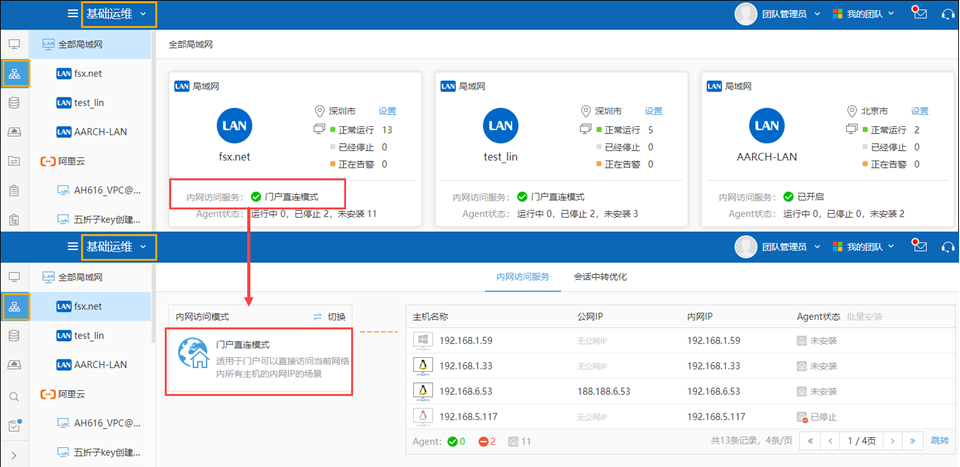The width and height of the screenshot is (960, 467).
Task: Open 设置 link on the test_lin card
Action: click(x=653, y=111)
